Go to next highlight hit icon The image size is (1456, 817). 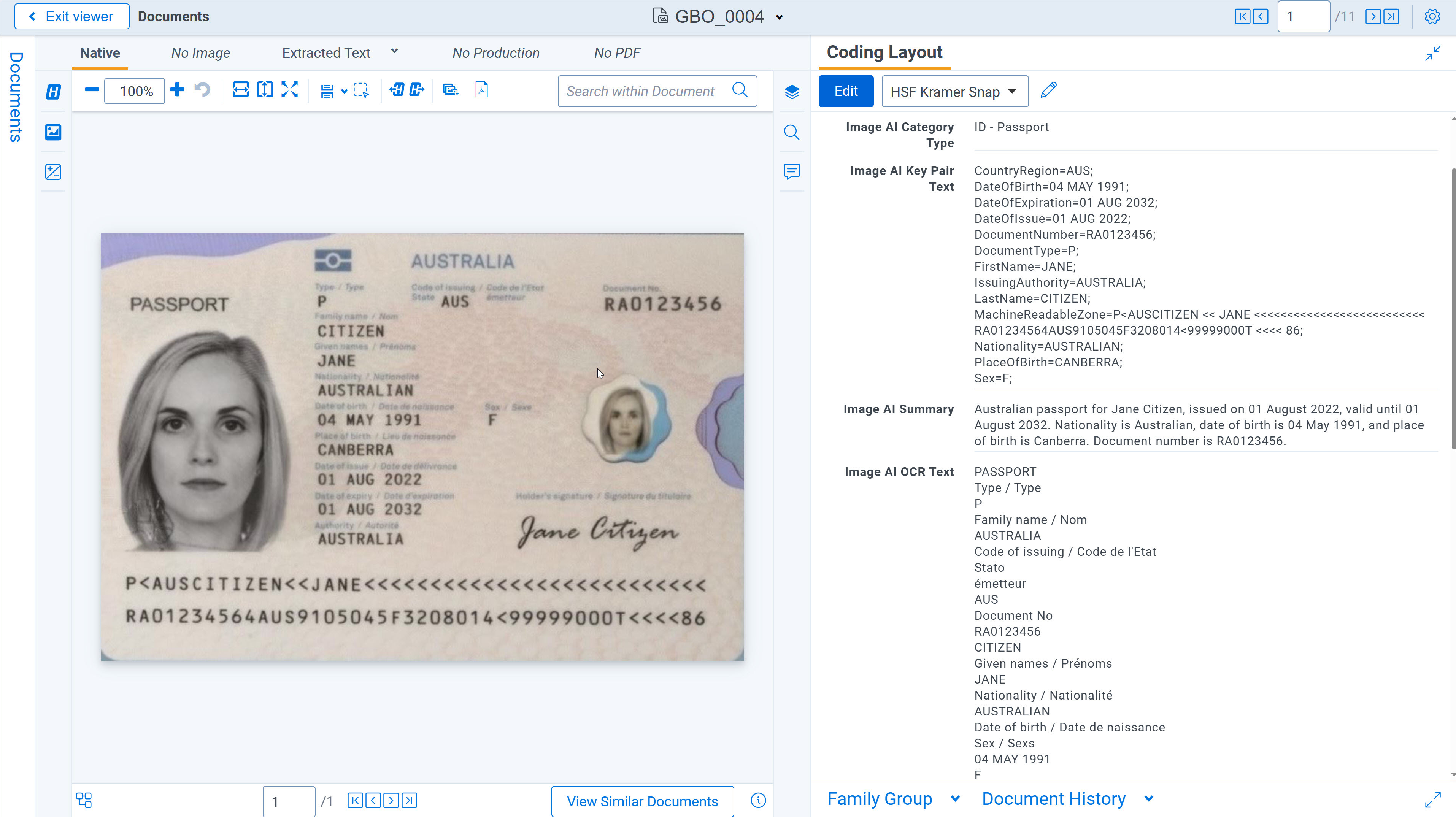pyautogui.click(x=417, y=90)
